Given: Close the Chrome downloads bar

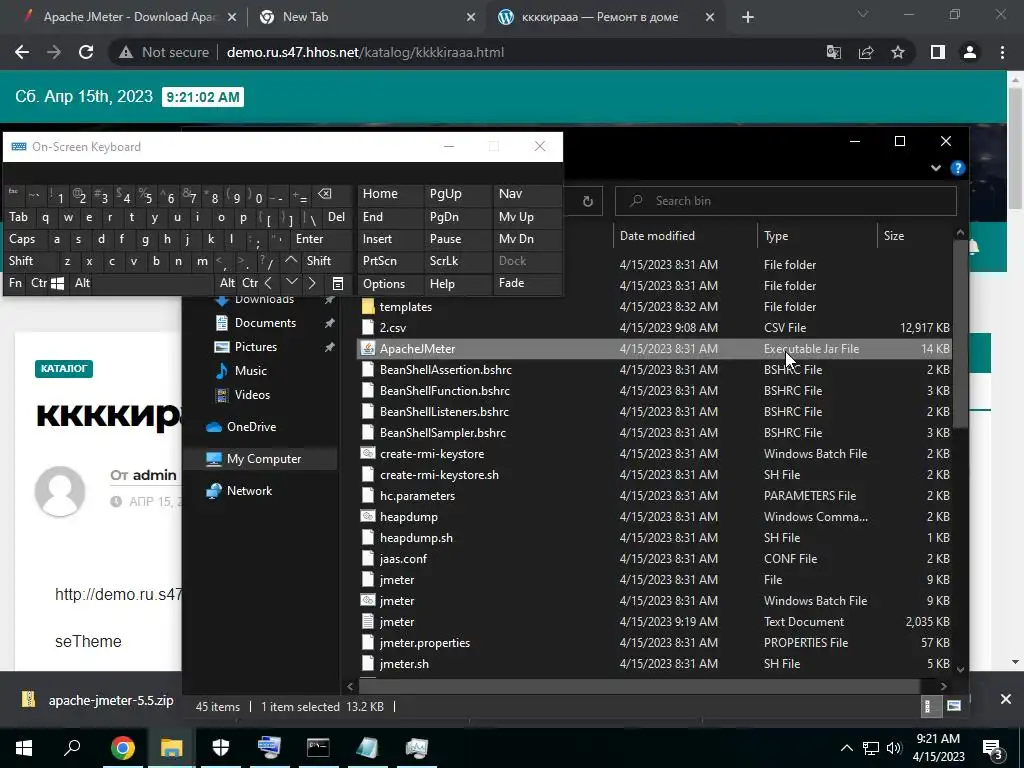Looking at the screenshot, I should pyautogui.click(x=1006, y=699).
